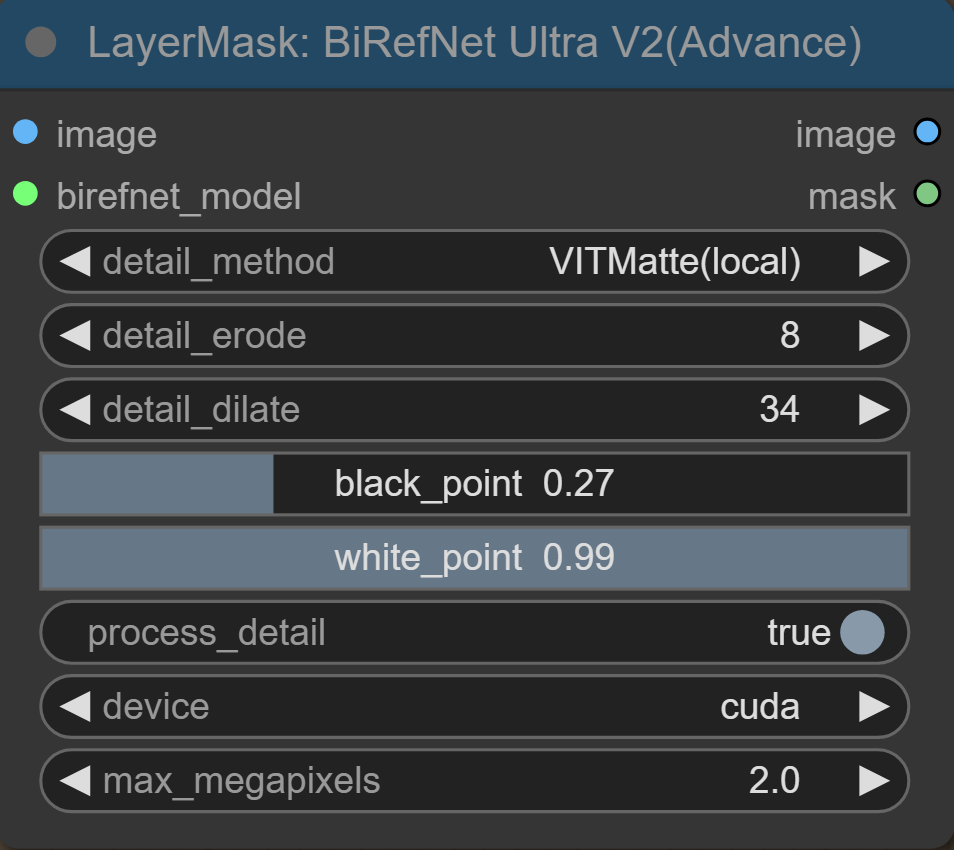Decrease detail_erode with left arrow
This screenshot has width=954, height=850.
coord(74,336)
